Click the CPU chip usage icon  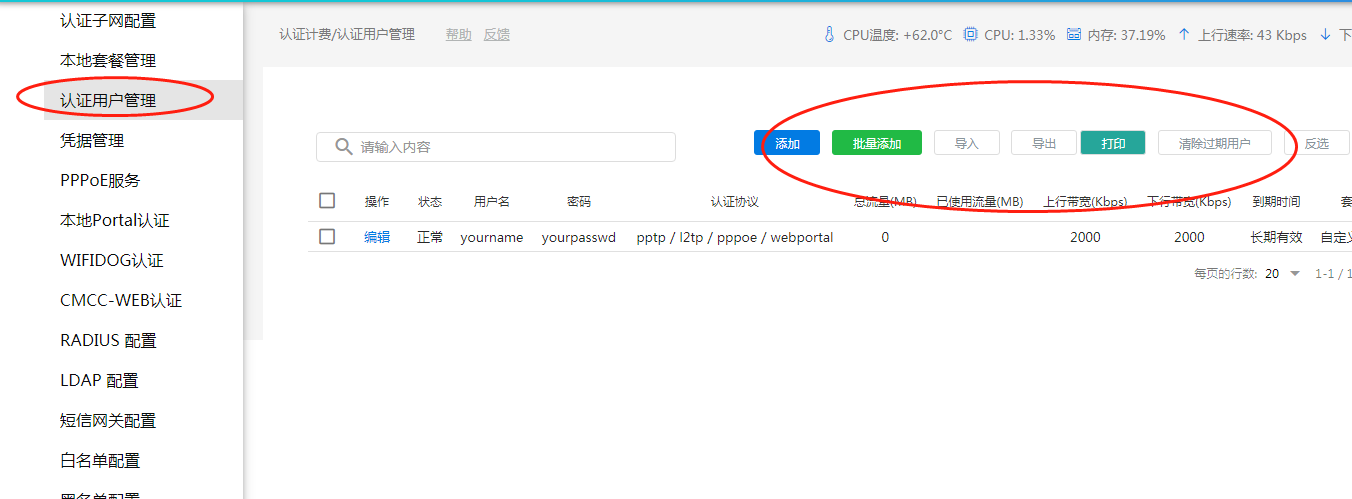pos(970,35)
